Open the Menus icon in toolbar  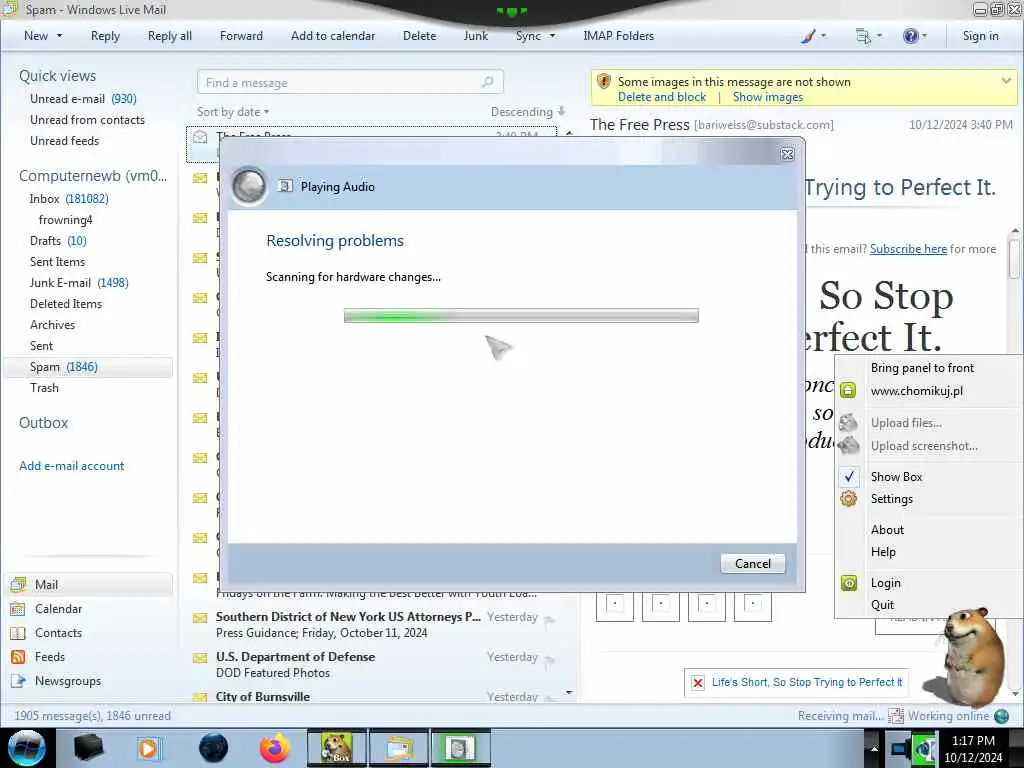coord(863,37)
